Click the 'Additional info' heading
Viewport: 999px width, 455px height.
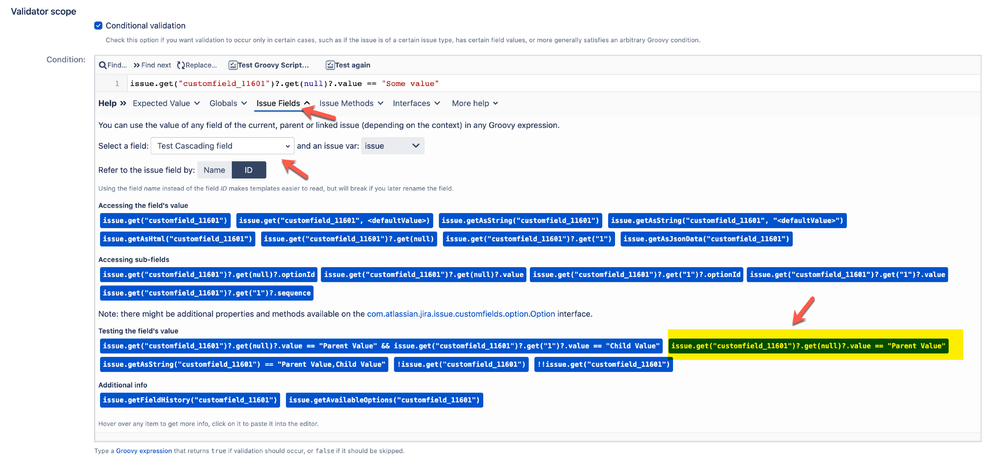click(123, 385)
